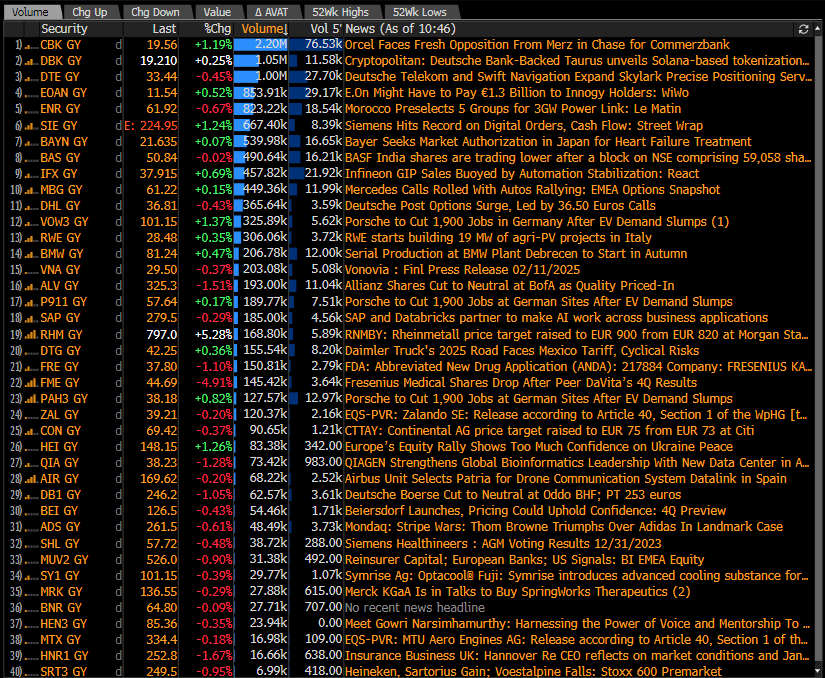Open the mini chart icon for SIE GY
This screenshot has height=678, width=825.
[32, 126]
